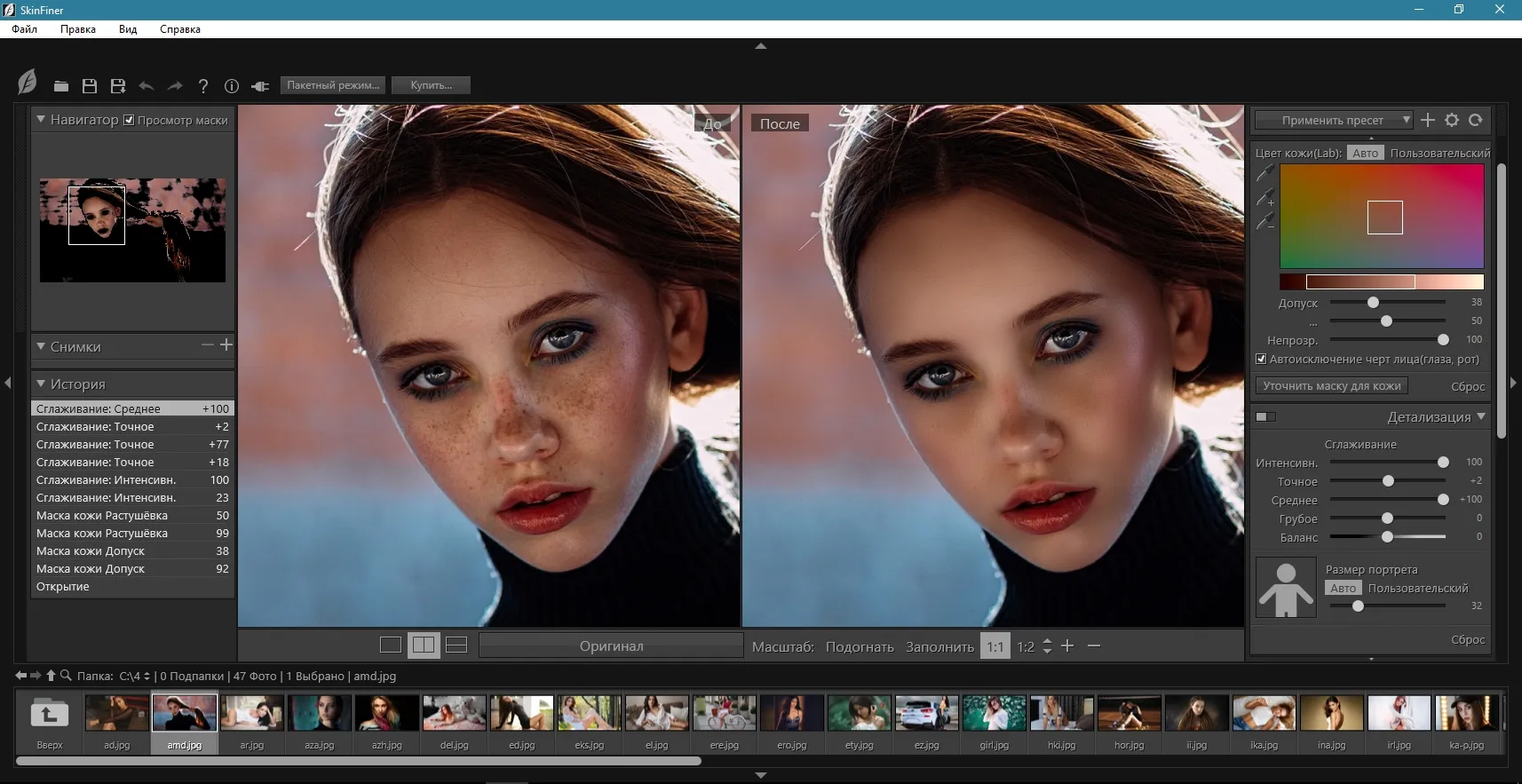Viewport: 1522px width, 784px height.
Task: Select the skin color eyedropper tool
Action: pos(1265,172)
